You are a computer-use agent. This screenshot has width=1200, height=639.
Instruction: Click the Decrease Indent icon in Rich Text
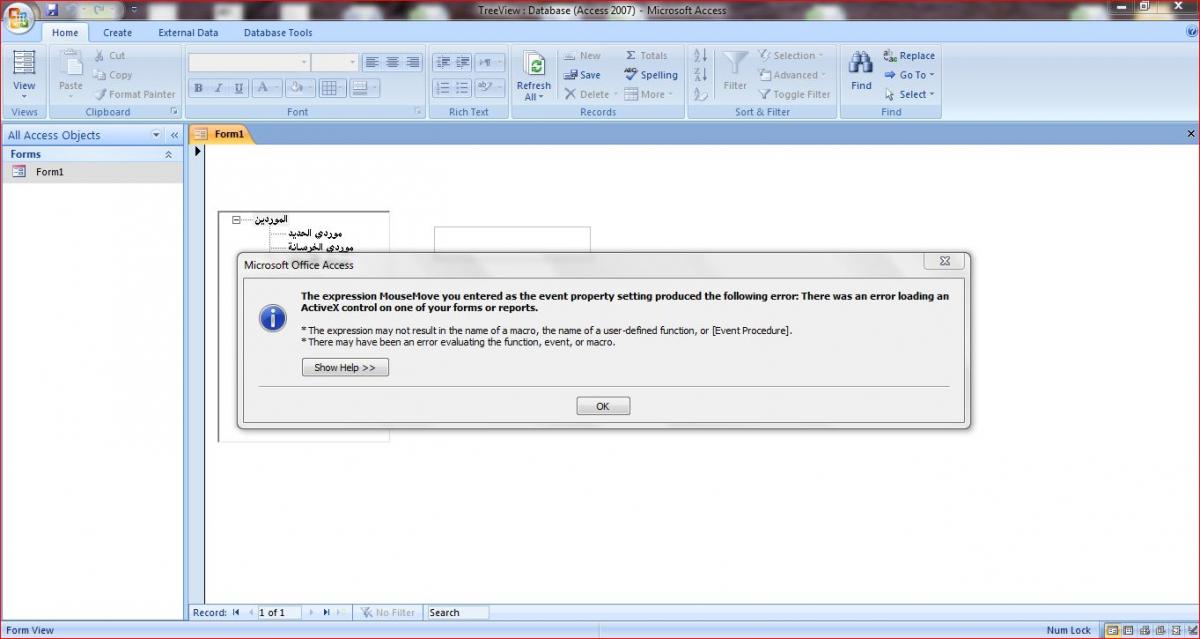pos(443,62)
